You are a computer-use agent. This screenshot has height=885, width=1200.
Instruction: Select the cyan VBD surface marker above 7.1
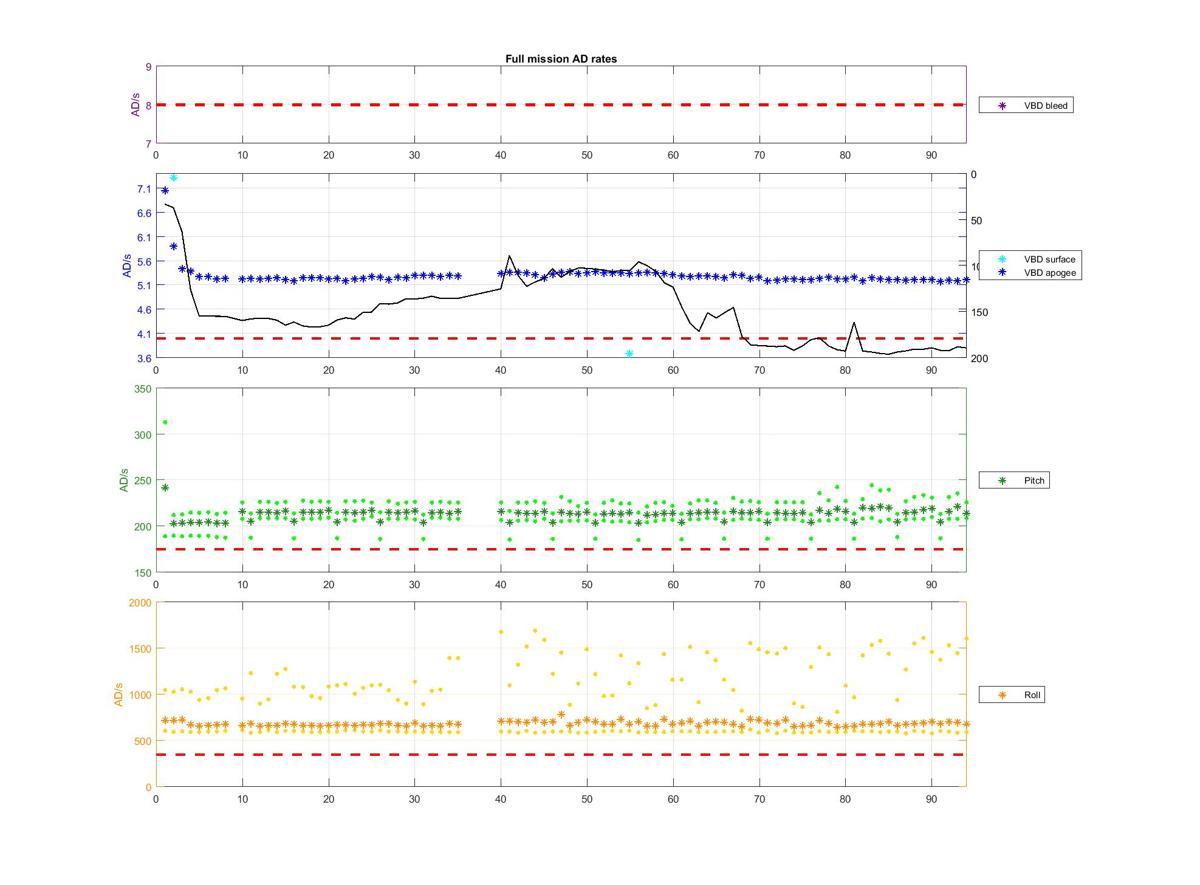click(173, 178)
